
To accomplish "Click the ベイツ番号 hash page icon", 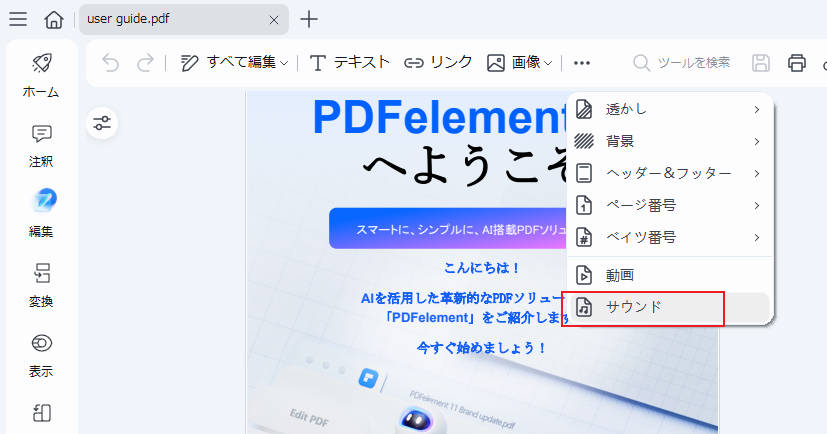I will [584, 237].
